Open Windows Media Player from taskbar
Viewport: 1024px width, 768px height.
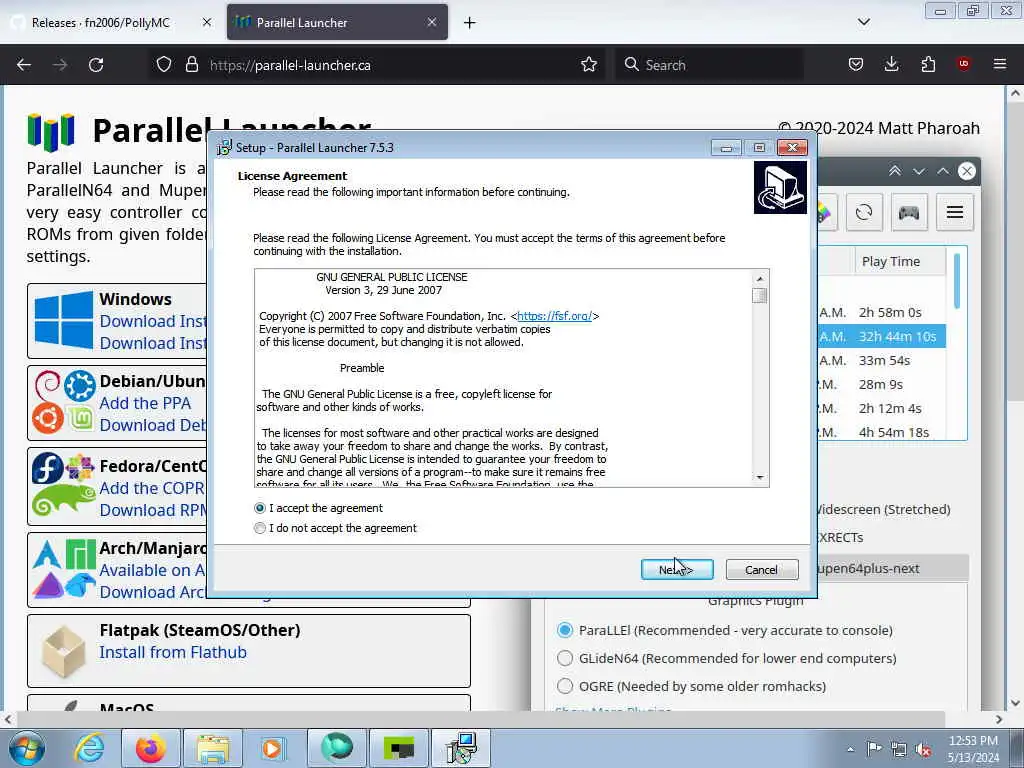pos(274,748)
